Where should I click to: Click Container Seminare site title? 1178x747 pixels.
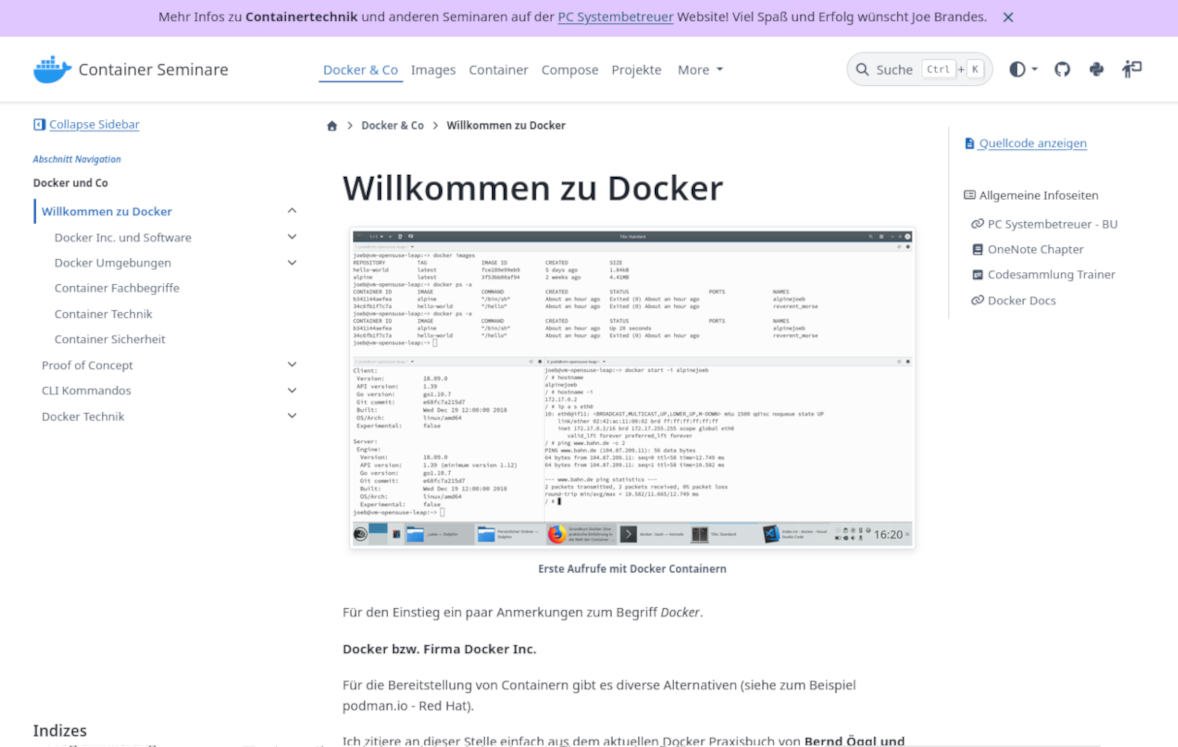tap(153, 69)
